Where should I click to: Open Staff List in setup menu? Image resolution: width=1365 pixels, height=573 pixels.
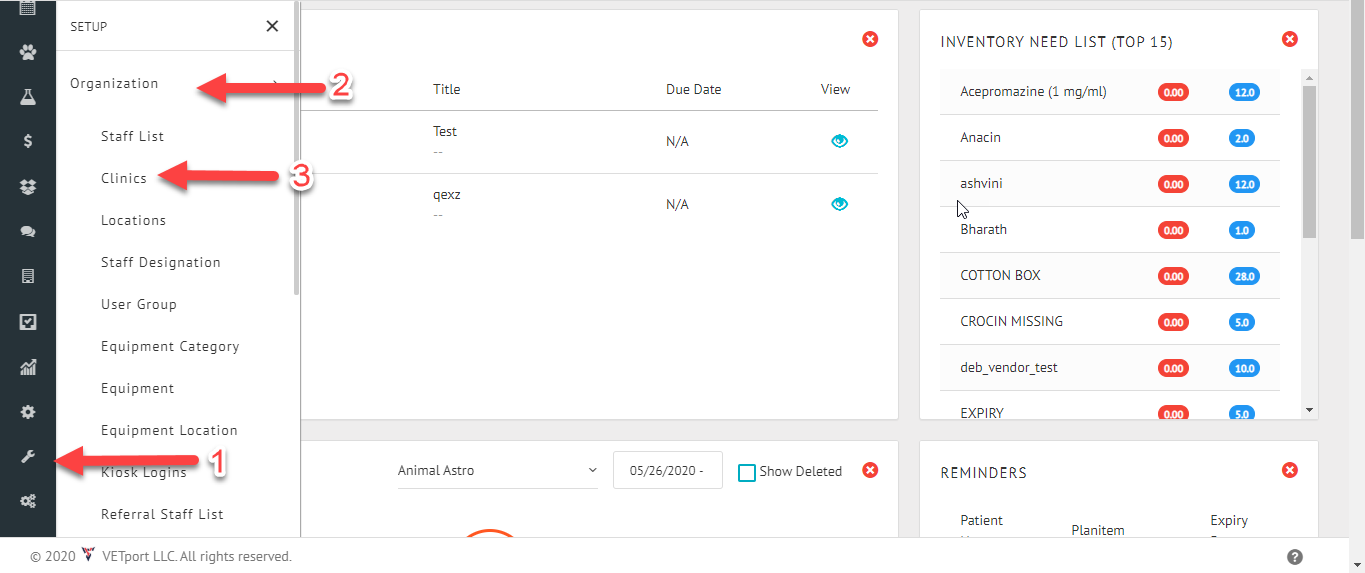(x=132, y=136)
